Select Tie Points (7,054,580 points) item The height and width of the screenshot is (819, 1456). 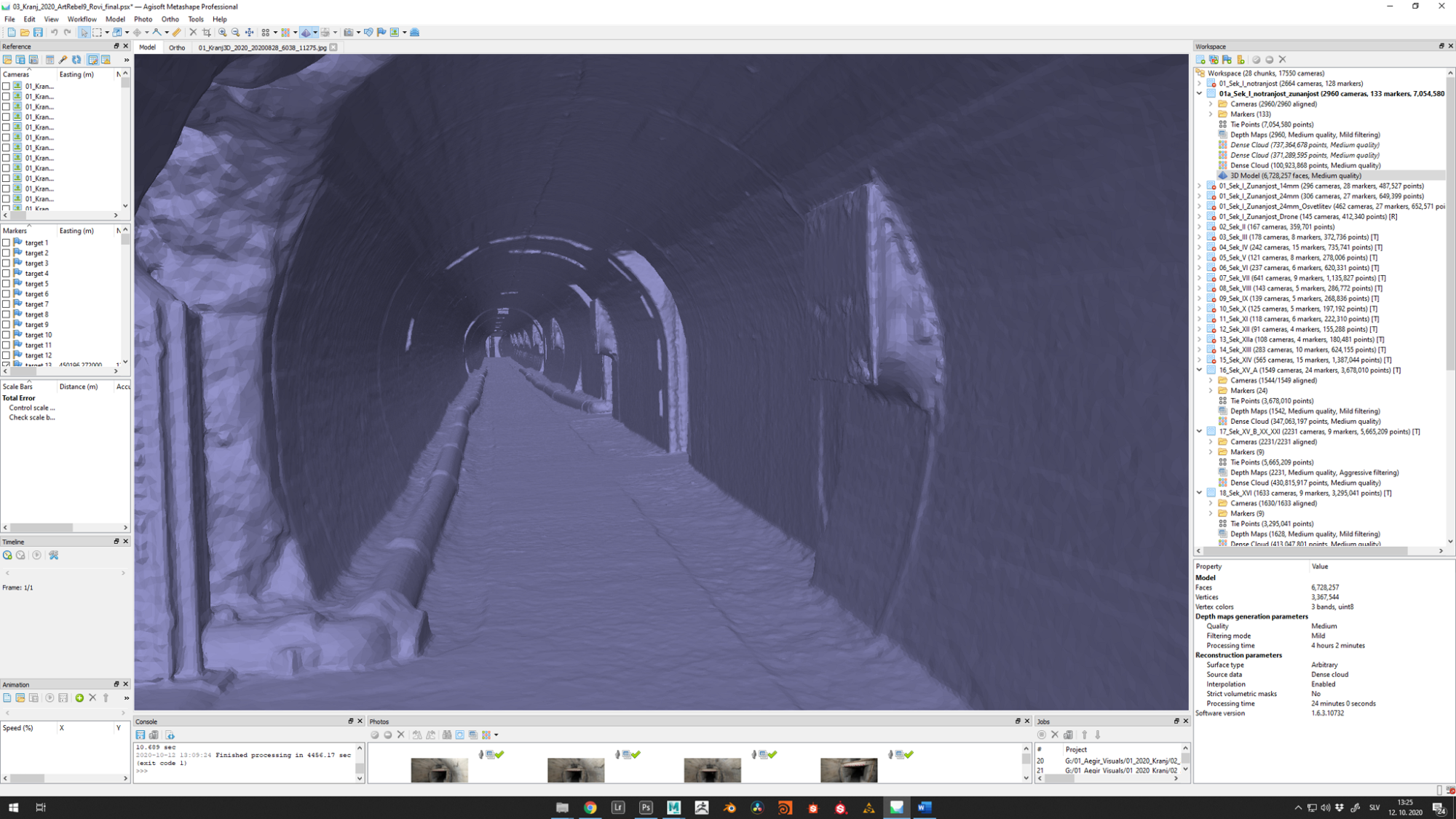pos(1272,124)
